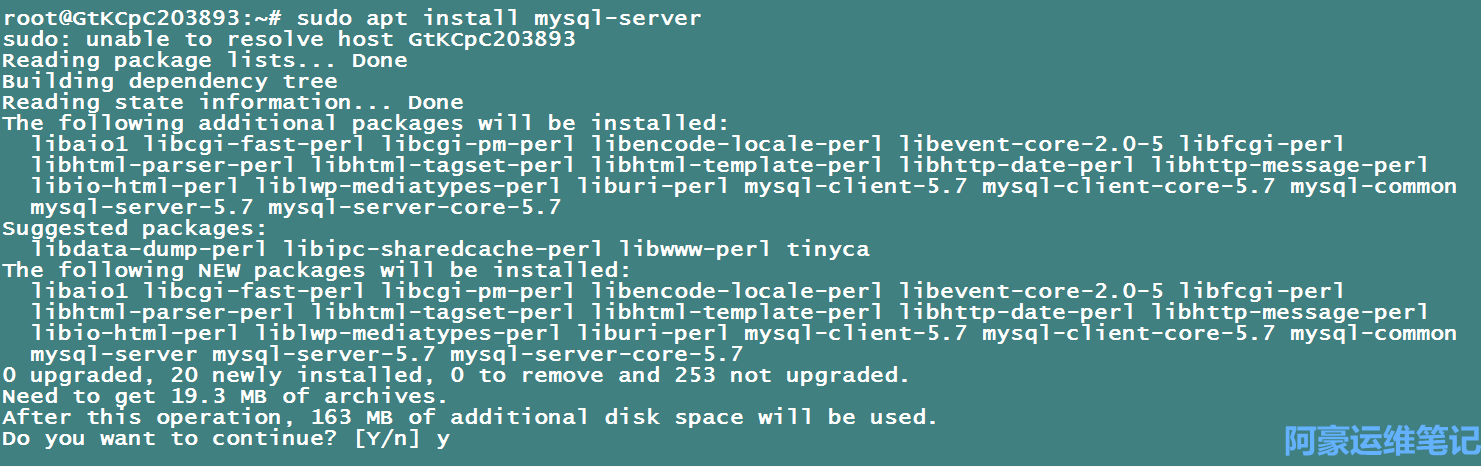Click the 'Reading state information... Done' line
Viewport: 1481px width, 467px height.
coord(233,102)
